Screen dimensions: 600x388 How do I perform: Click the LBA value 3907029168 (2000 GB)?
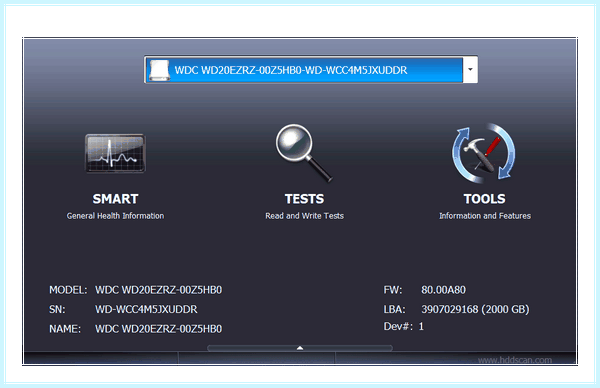coord(475,309)
